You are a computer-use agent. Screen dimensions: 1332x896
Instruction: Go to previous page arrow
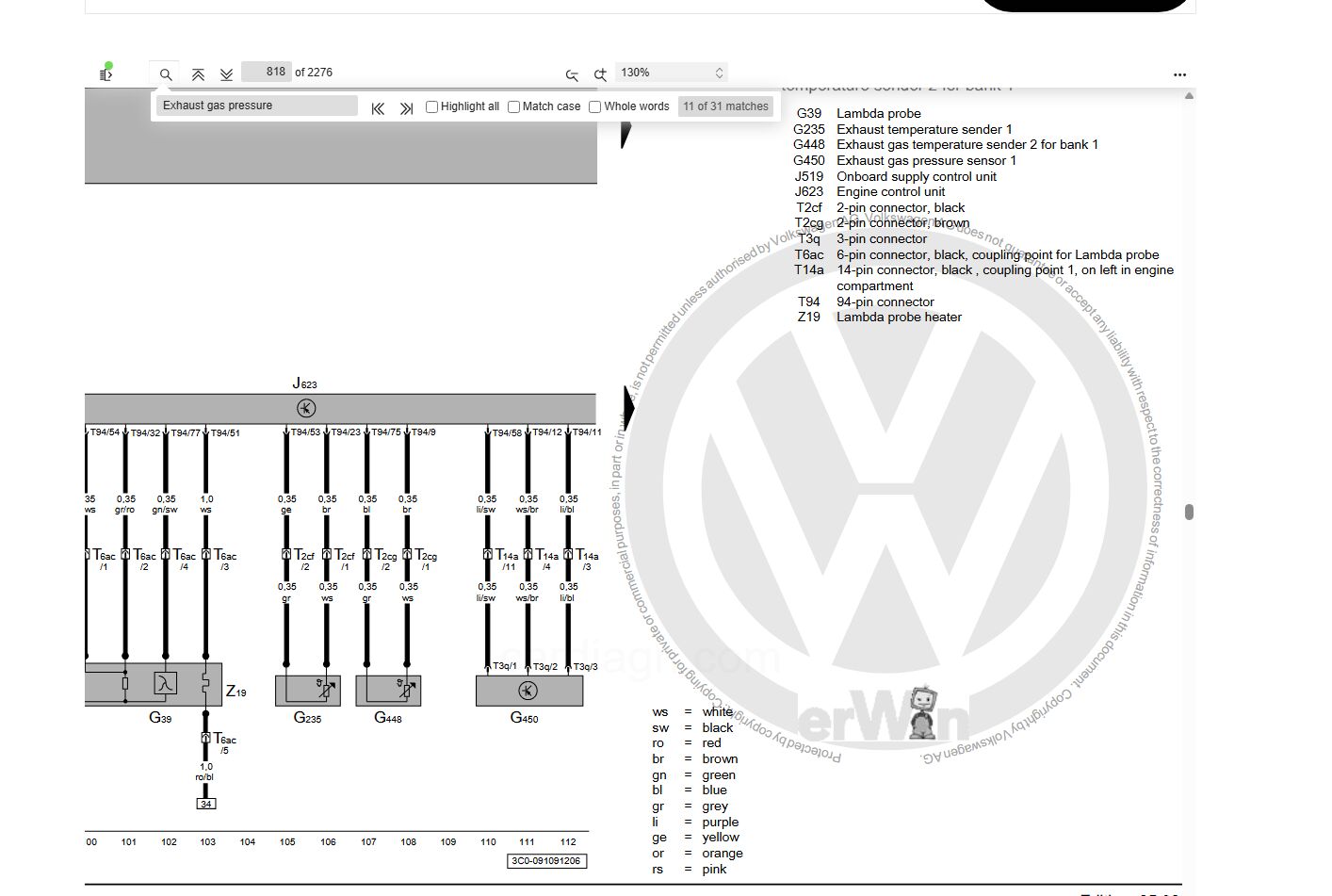[x=198, y=73]
